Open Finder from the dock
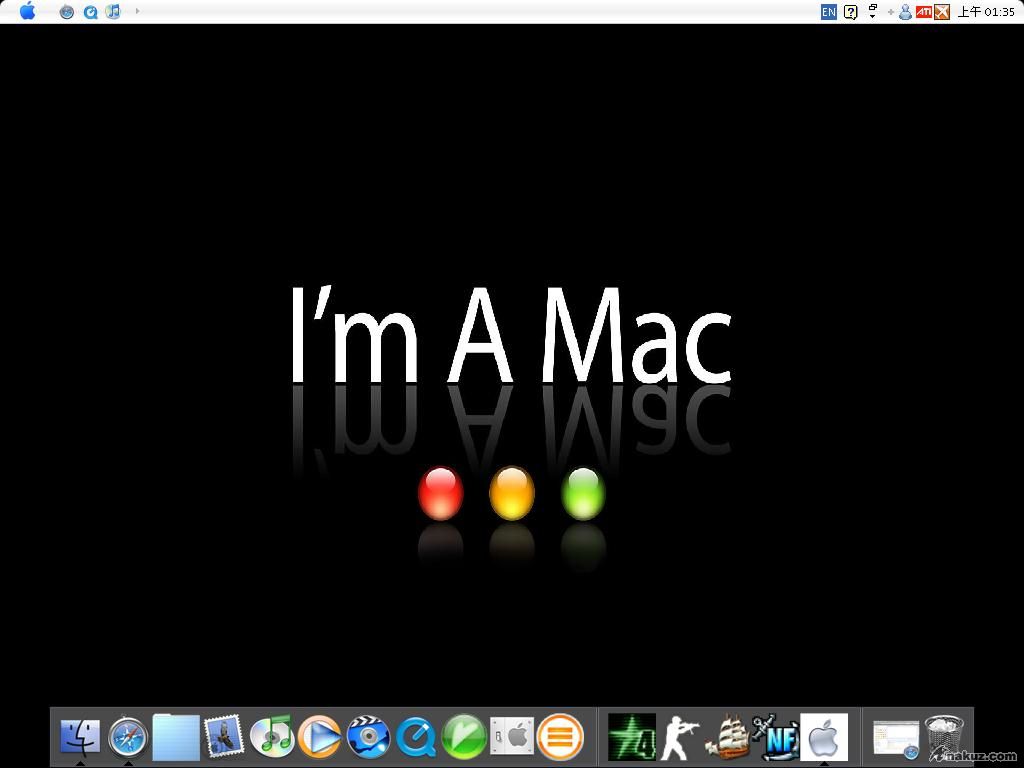 [80, 737]
